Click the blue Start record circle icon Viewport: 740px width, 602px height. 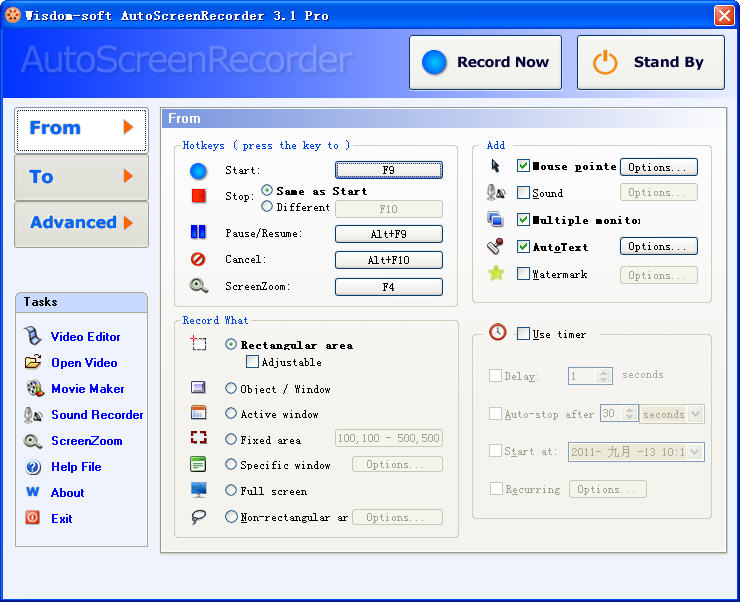198,171
